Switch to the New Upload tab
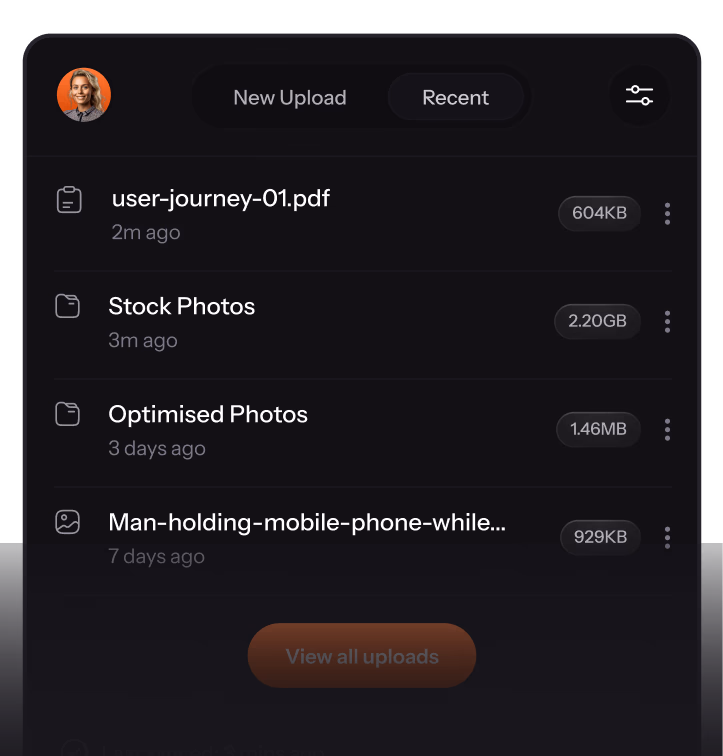This screenshot has height=756, width=723. pos(290,98)
